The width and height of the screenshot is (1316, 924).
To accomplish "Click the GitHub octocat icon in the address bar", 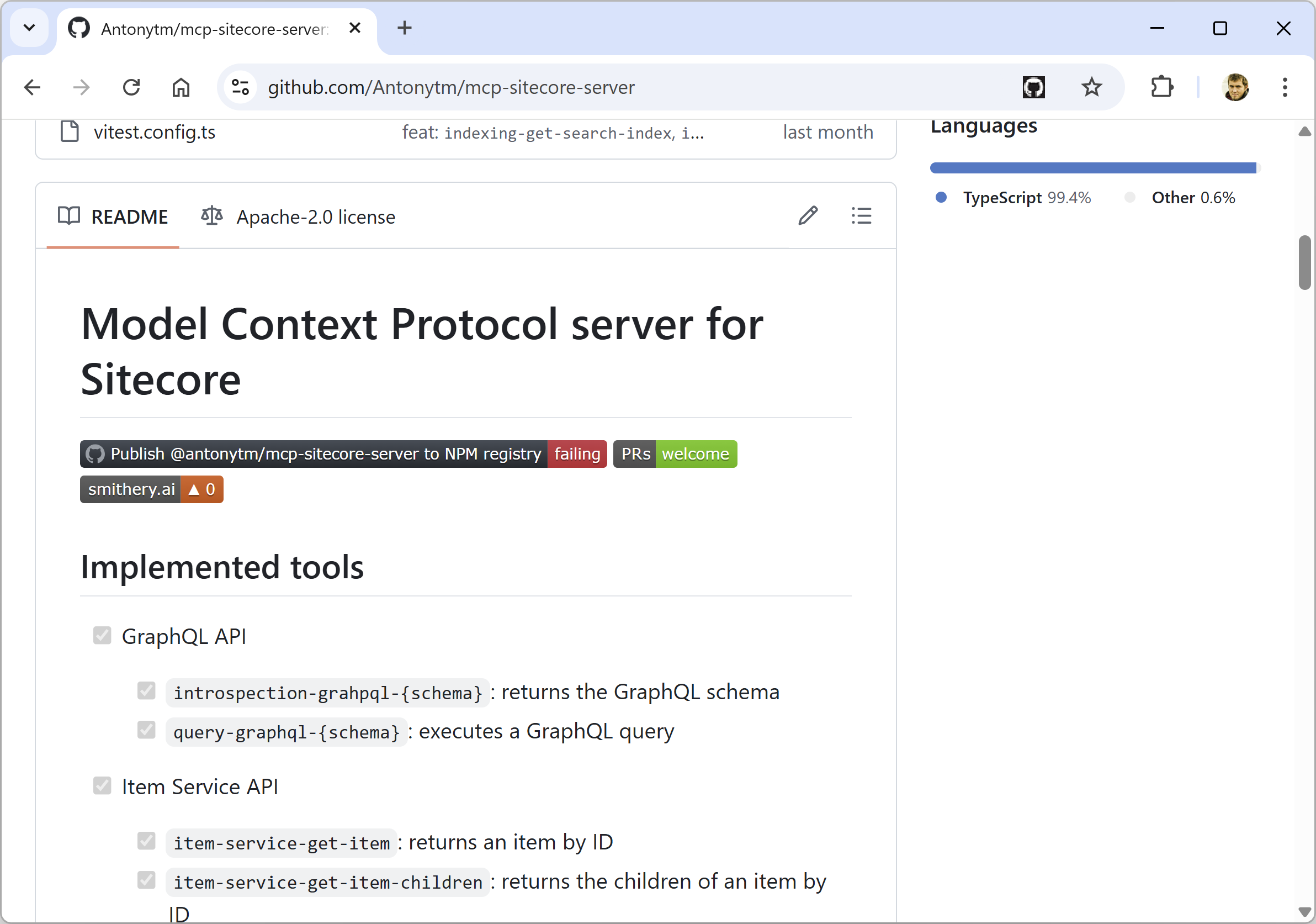I will coord(1033,87).
